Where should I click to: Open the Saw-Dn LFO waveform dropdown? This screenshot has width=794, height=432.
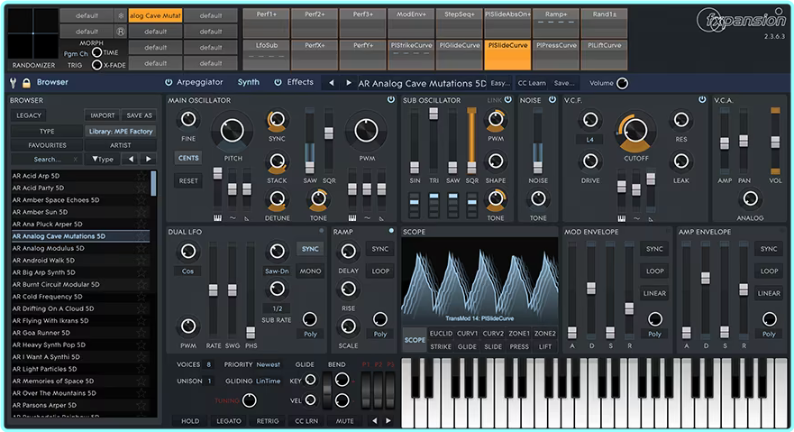(276, 271)
